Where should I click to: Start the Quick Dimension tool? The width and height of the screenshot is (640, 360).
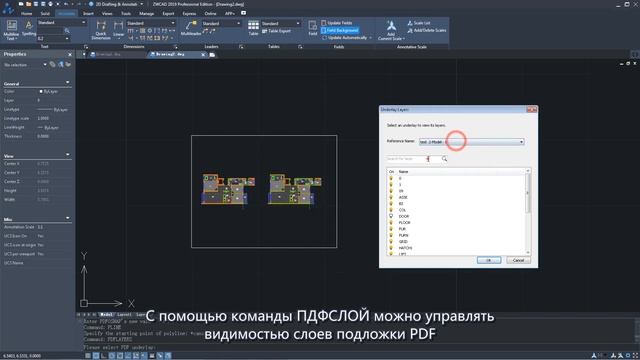101,30
